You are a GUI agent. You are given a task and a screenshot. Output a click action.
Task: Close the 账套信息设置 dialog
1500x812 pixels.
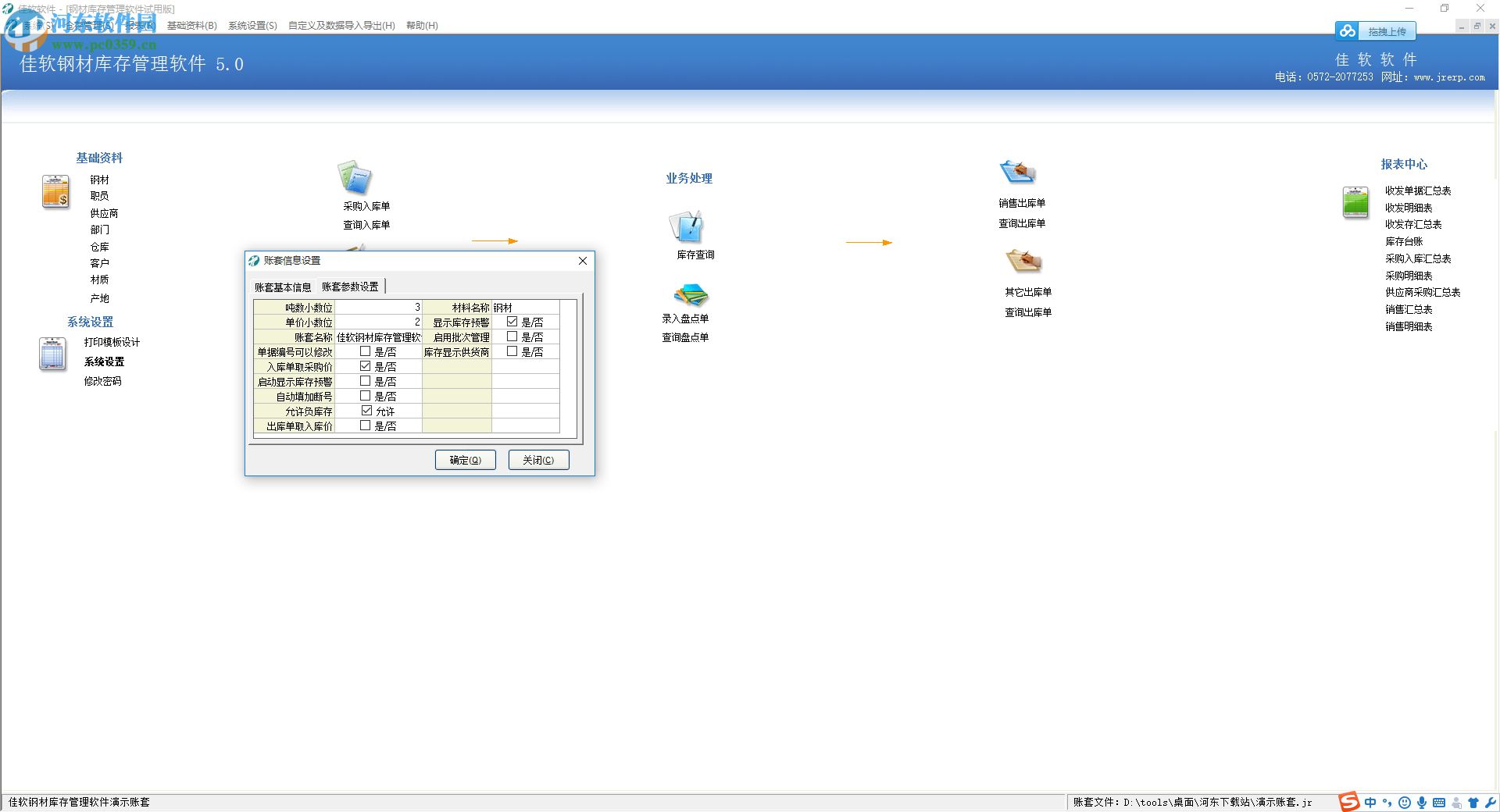583,261
